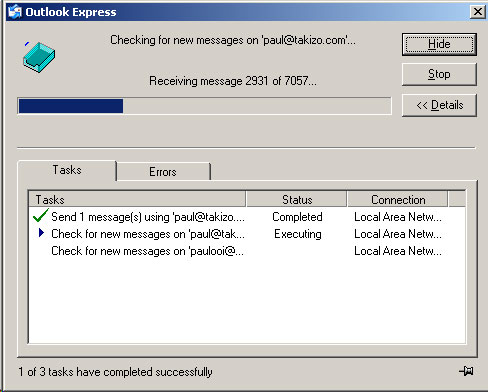488x392 pixels.
Task: Hide the progress dialog with the Hide button
Action: tap(439, 44)
